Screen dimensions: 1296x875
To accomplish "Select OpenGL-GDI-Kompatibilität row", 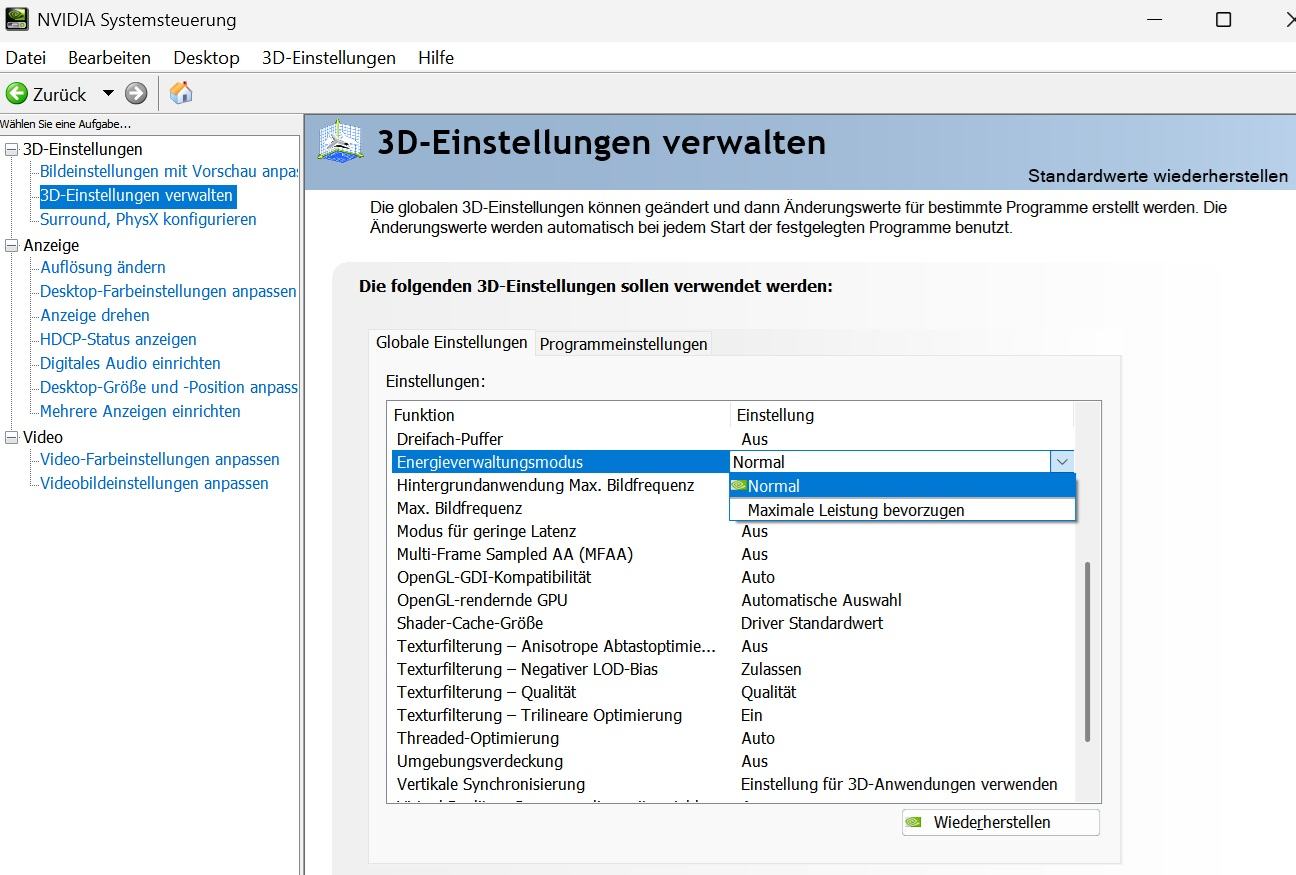I will pos(731,577).
